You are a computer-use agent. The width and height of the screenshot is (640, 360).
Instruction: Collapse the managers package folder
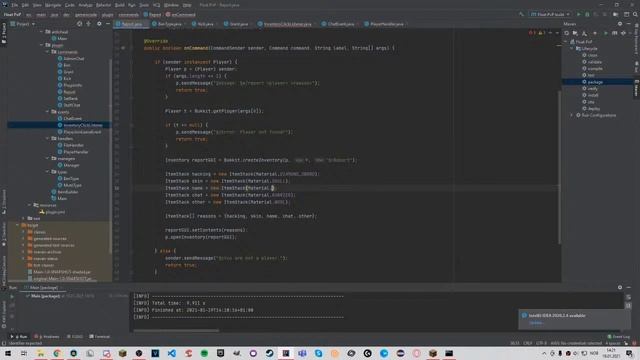click(x=48, y=158)
